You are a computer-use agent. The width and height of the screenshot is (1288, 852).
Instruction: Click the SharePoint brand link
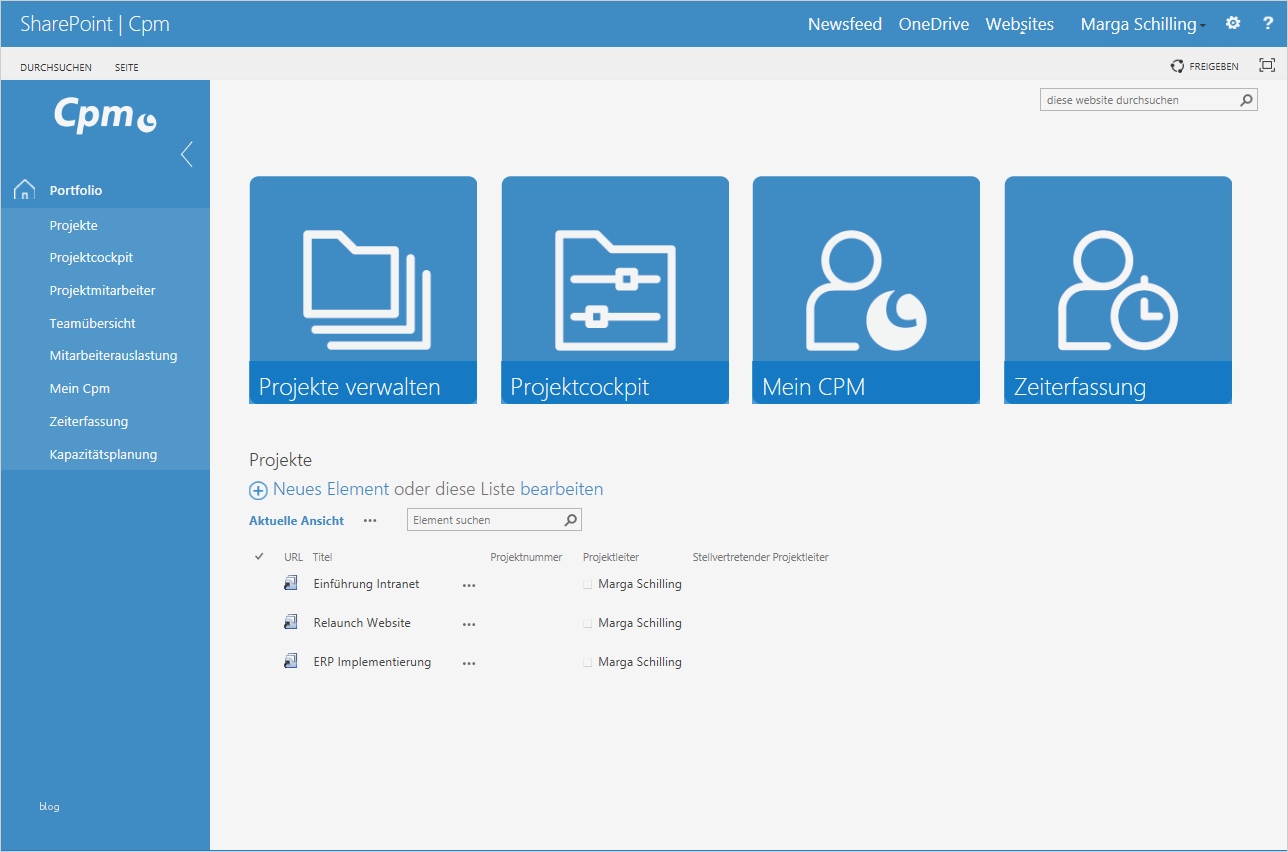pos(67,24)
